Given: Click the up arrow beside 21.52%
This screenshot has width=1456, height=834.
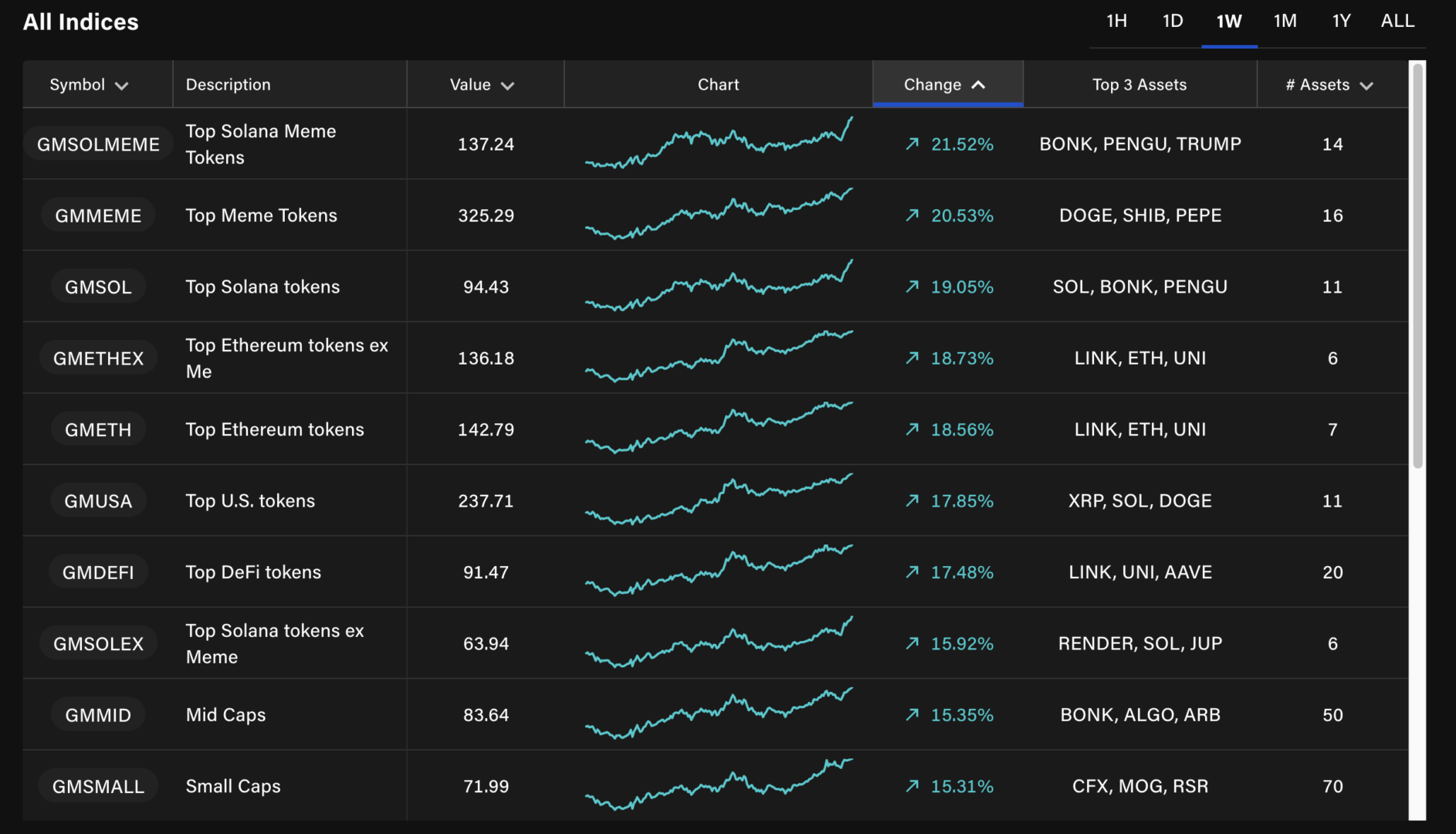Looking at the screenshot, I should tap(913, 144).
